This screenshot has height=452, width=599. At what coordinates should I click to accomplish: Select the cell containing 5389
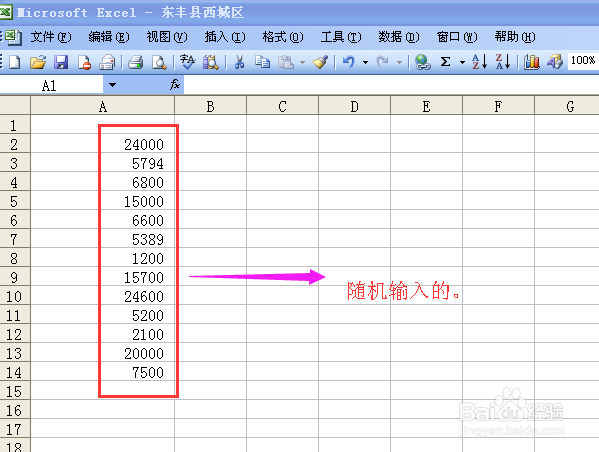tap(102, 239)
